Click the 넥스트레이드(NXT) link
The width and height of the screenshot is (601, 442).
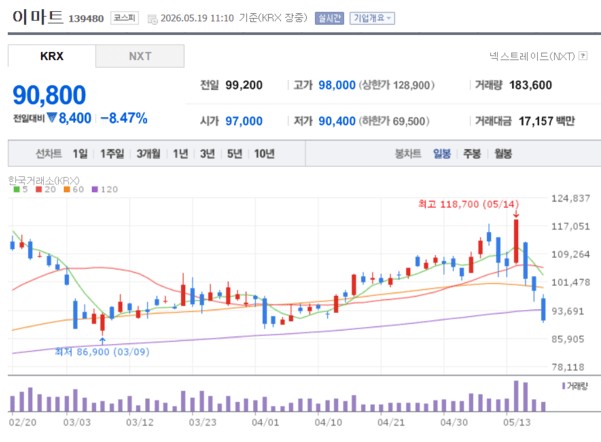(532, 56)
